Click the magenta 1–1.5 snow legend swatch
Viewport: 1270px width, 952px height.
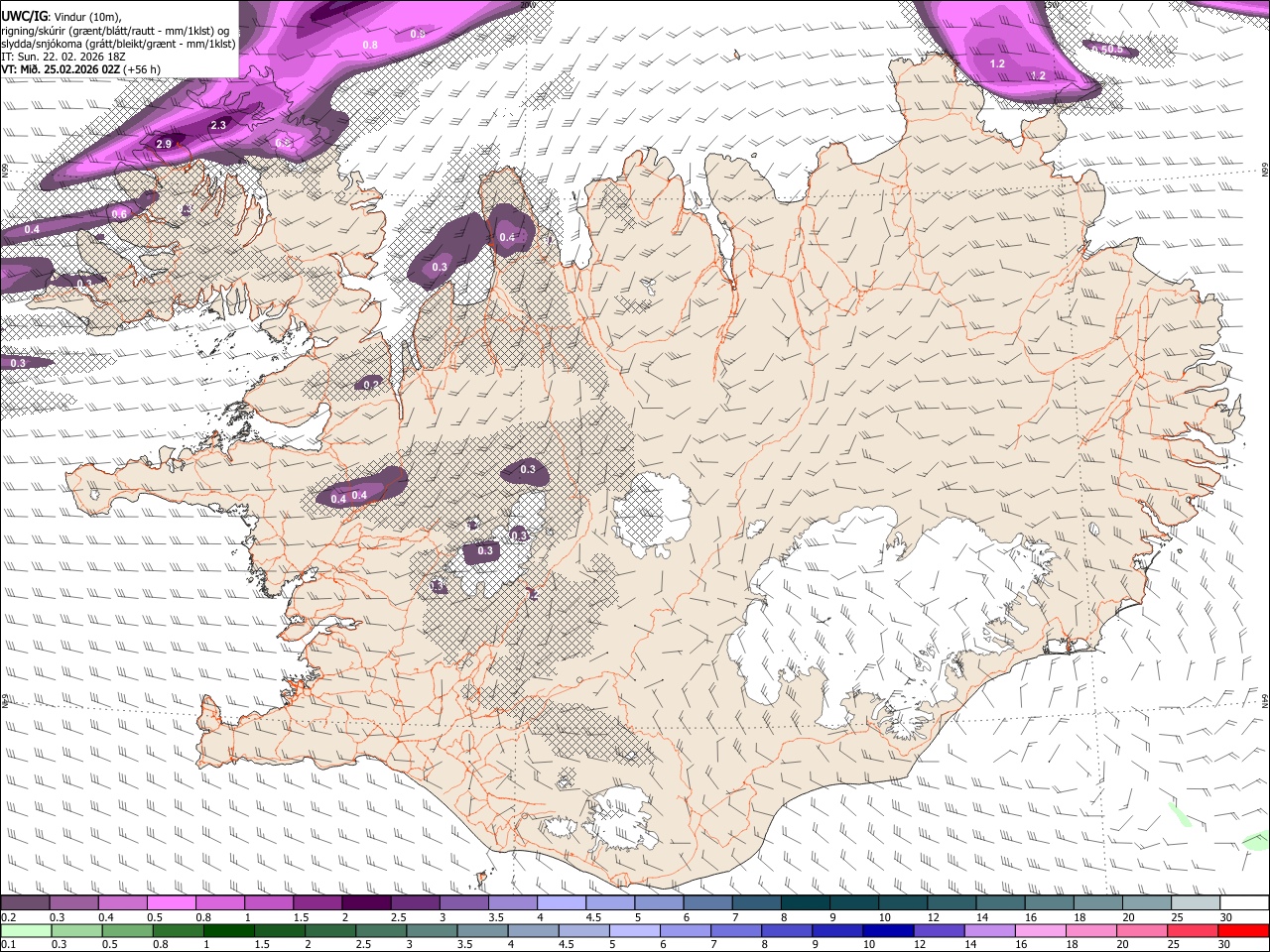(268, 903)
